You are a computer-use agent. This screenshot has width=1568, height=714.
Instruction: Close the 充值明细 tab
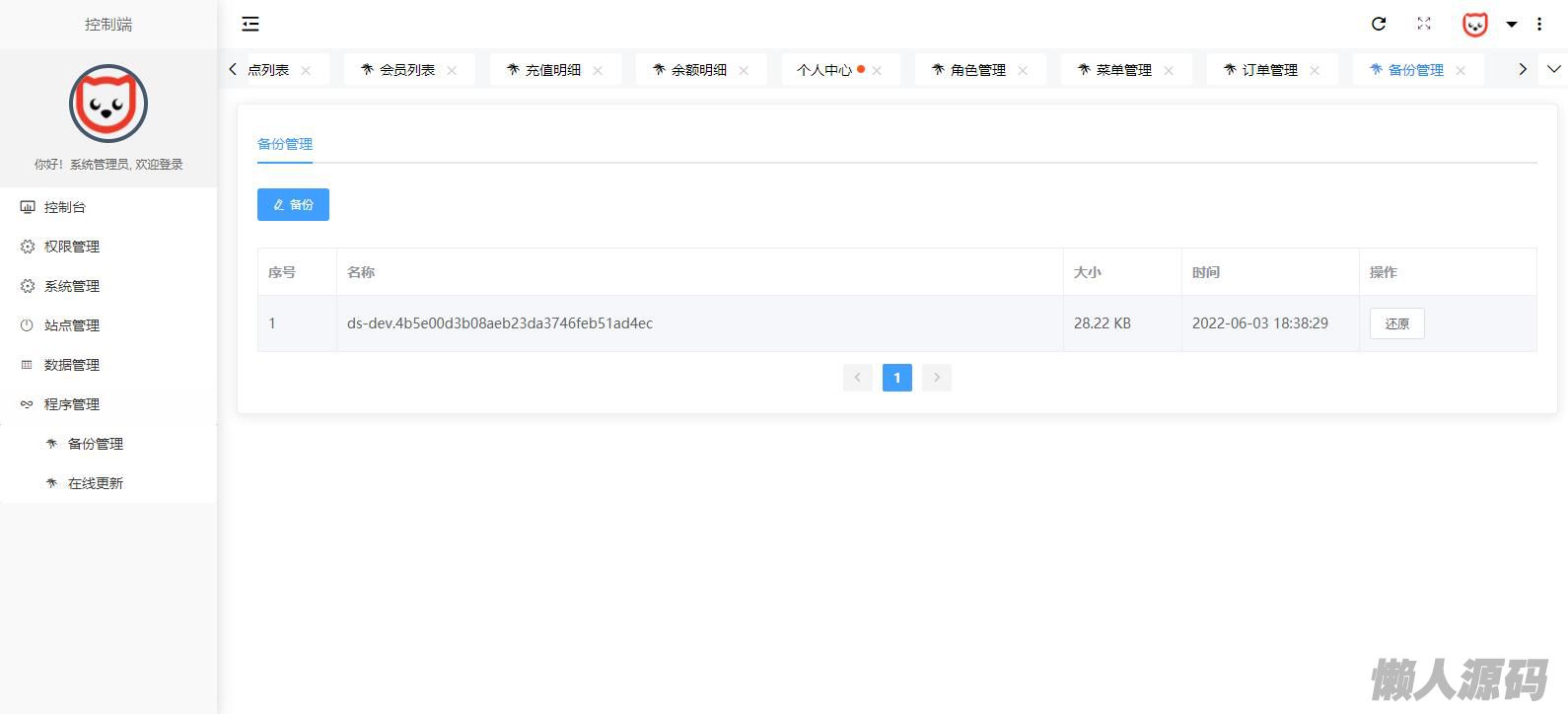click(x=598, y=70)
